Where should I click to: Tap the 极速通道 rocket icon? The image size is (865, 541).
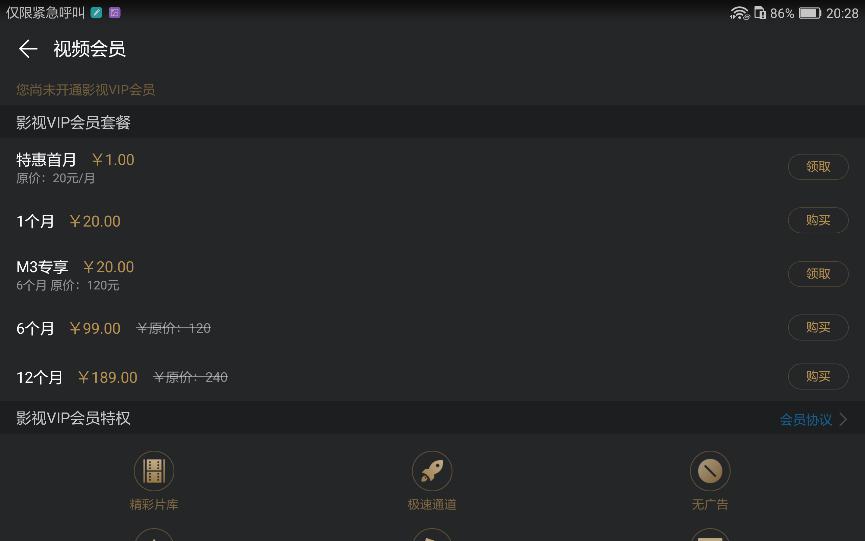[432, 471]
